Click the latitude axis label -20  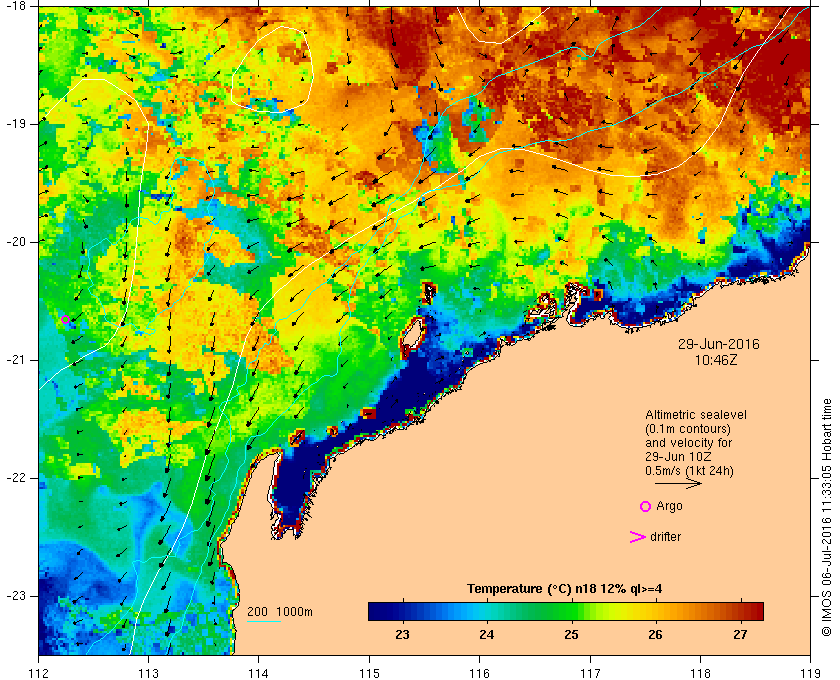[18, 242]
